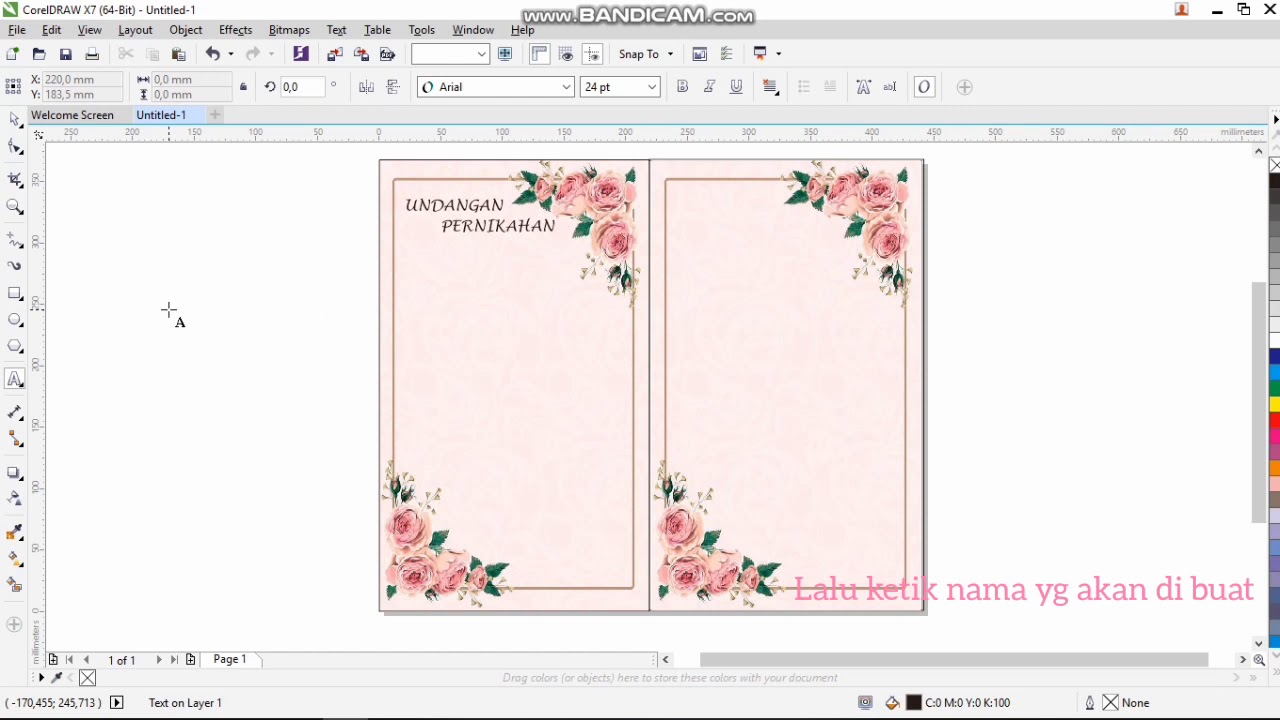Open the Options dialog icon
Screen dimensions: 1280x720
[x=700, y=54]
